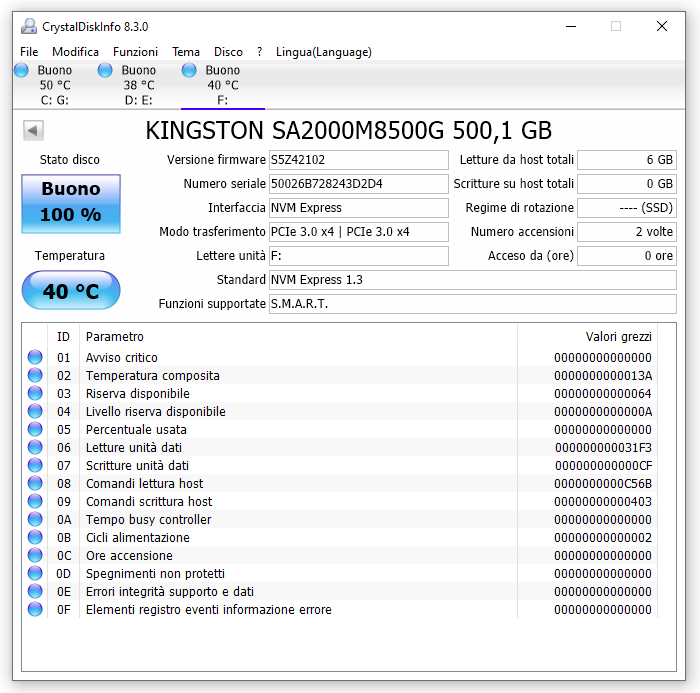This screenshot has height=693, width=700.
Task: Click raw value 0000000000013A
Action: (x=603, y=376)
